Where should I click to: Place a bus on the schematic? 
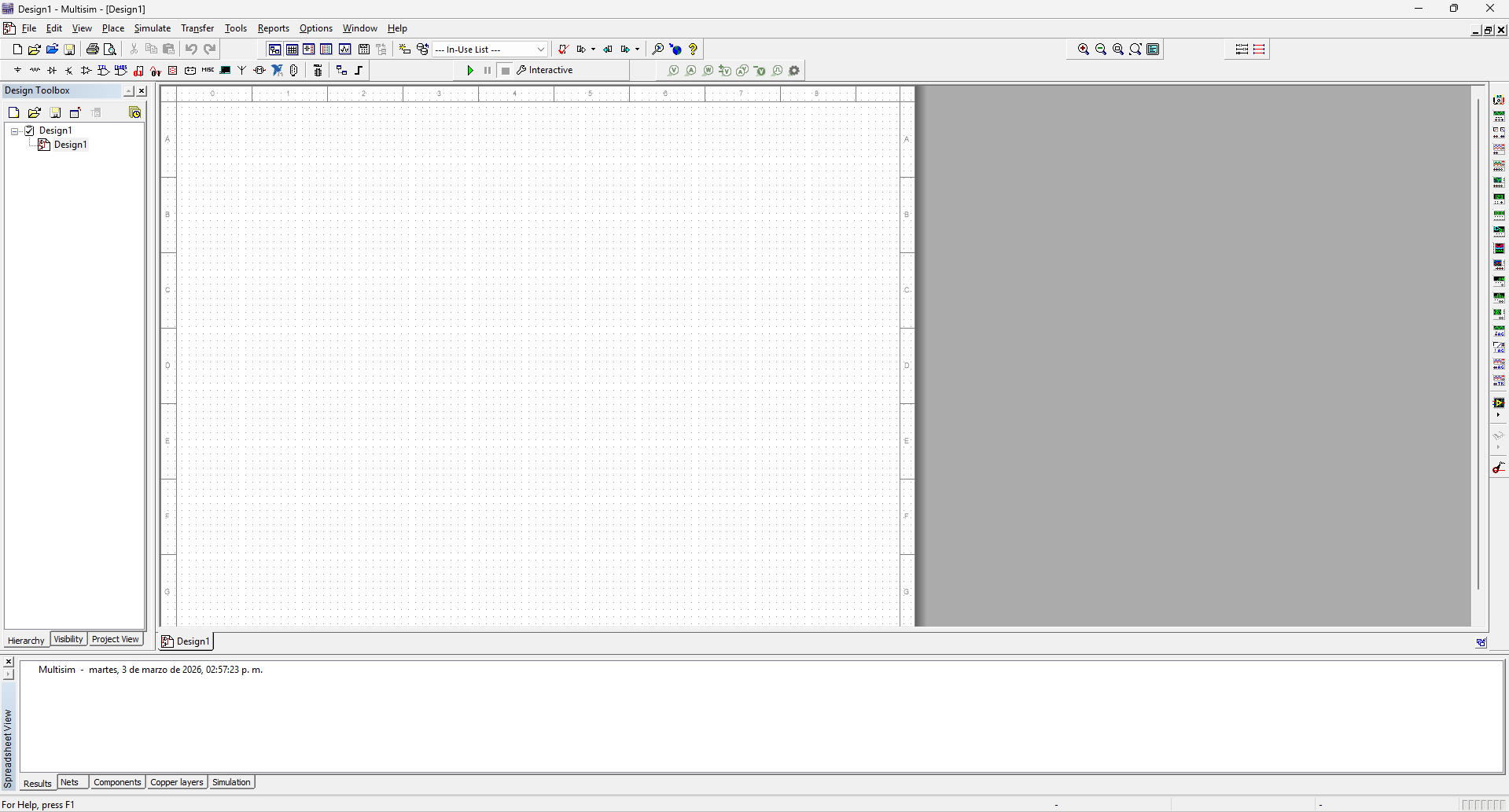coord(359,70)
